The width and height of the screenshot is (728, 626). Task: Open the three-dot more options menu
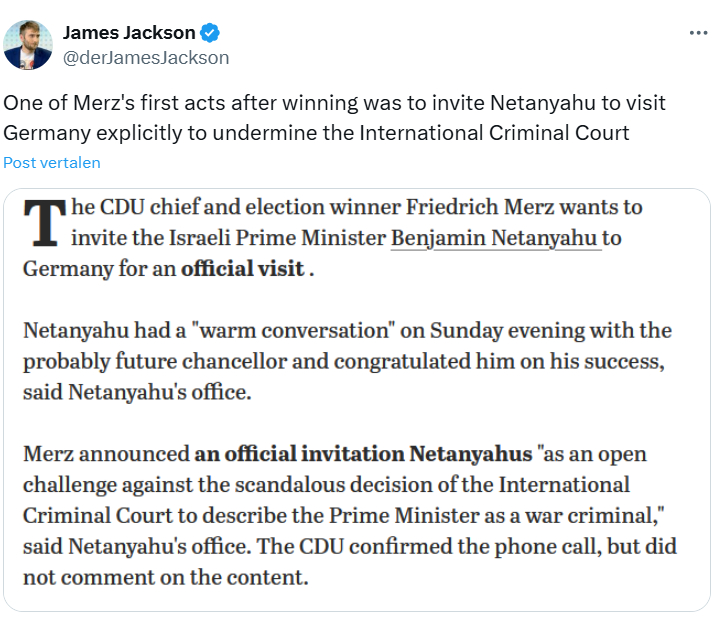[x=698, y=33]
